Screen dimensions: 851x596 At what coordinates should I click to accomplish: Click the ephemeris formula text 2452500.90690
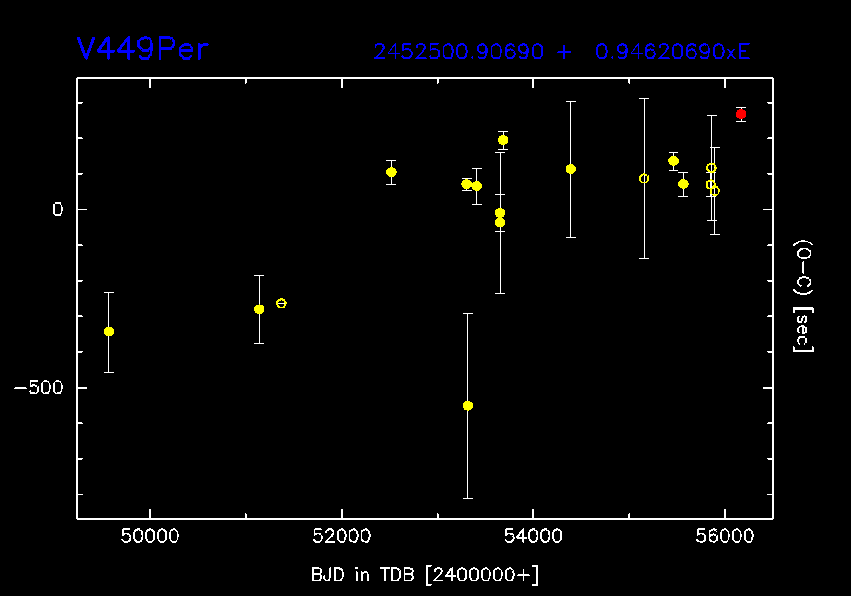pyautogui.click(x=460, y=52)
